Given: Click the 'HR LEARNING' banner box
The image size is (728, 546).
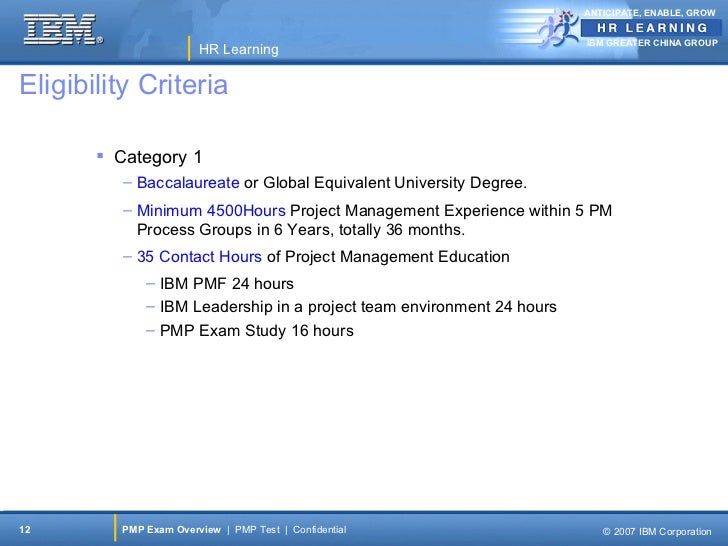Looking at the screenshot, I should pyautogui.click(x=651, y=28).
